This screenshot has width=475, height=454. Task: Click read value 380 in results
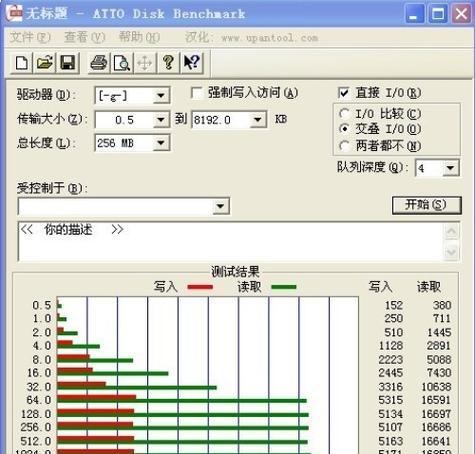[x=442, y=305]
